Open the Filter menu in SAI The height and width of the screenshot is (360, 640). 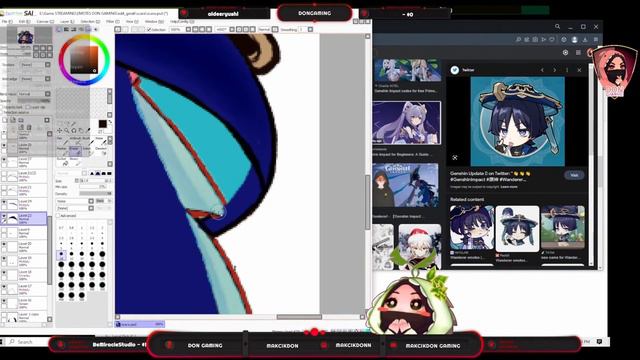112,21
